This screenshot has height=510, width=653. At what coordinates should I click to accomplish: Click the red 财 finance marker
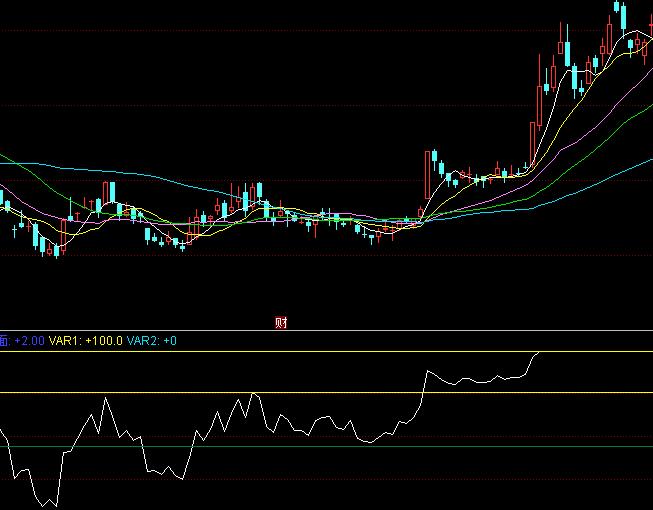tap(281, 322)
